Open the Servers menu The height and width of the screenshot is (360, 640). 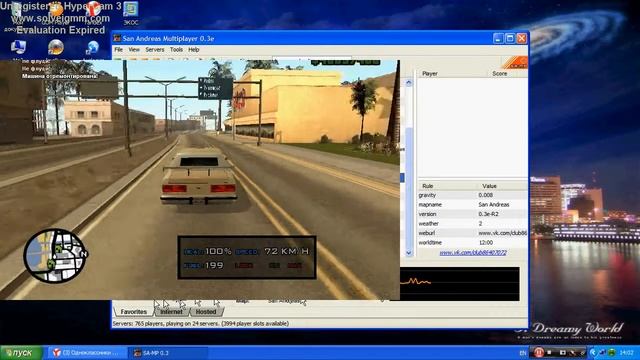[x=155, y=50]
